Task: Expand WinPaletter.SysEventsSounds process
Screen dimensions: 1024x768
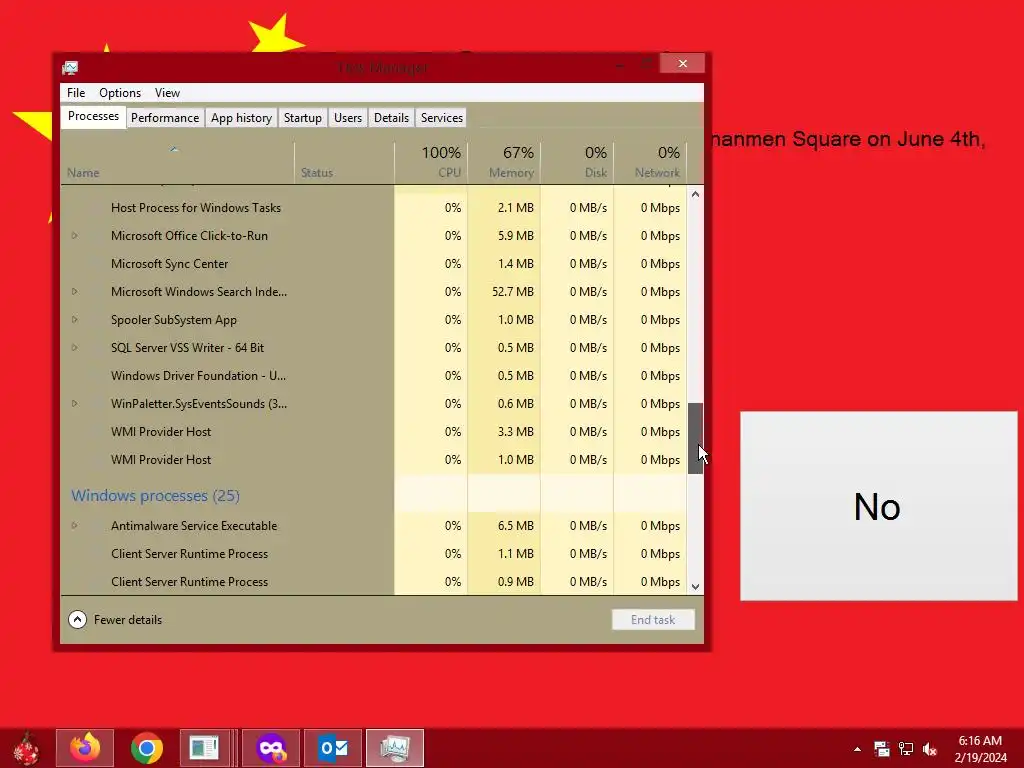Action: (74, 404)
